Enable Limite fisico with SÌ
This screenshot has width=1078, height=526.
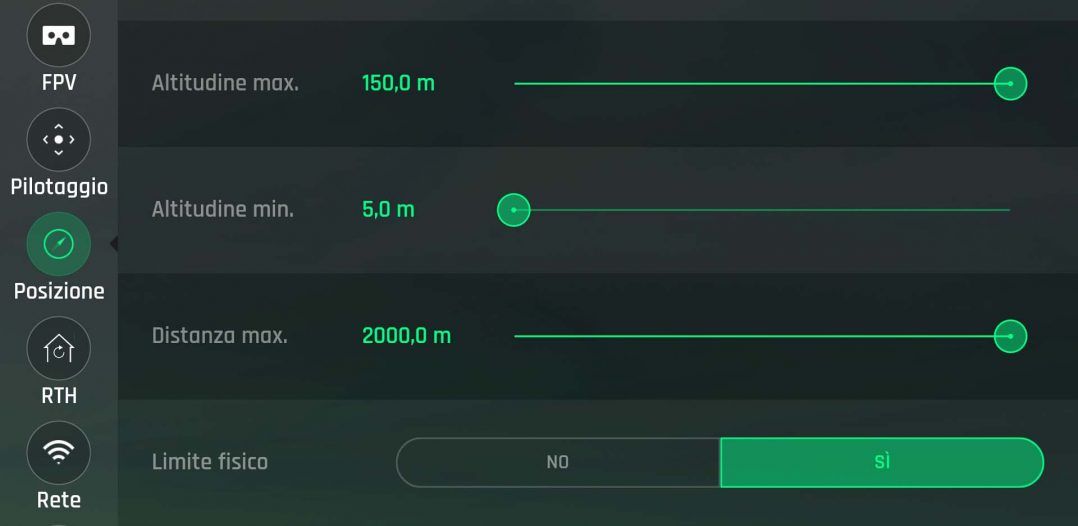[881, 462]
